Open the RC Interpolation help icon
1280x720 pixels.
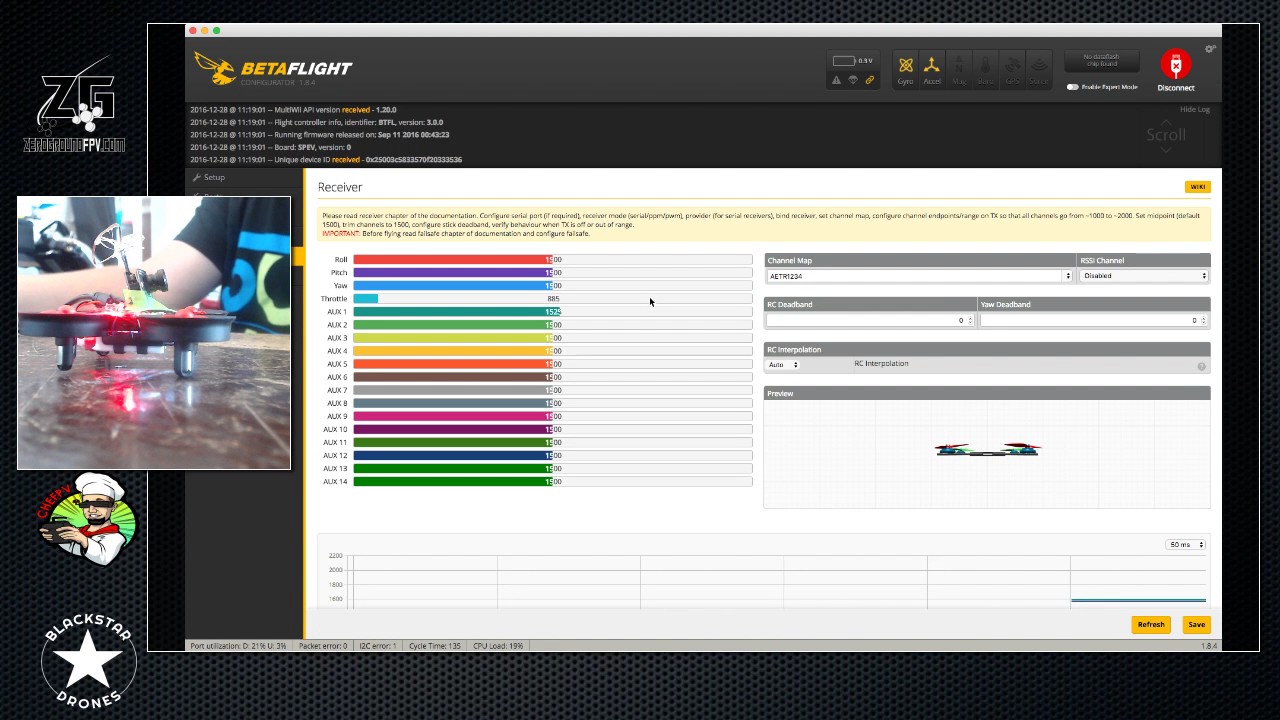click(x=1201, y=367)
